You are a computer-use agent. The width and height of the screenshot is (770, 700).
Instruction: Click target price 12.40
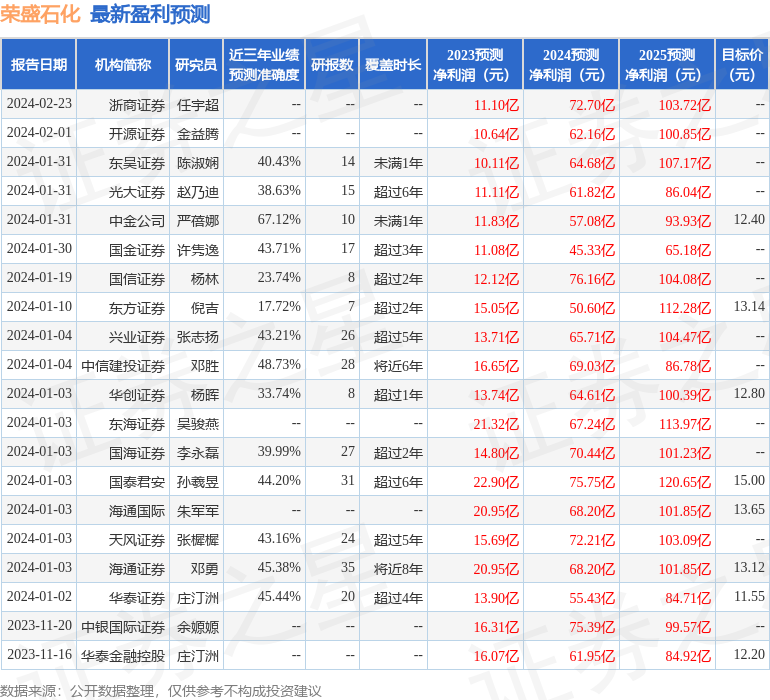pyautogui.click(x=749, y=220)
